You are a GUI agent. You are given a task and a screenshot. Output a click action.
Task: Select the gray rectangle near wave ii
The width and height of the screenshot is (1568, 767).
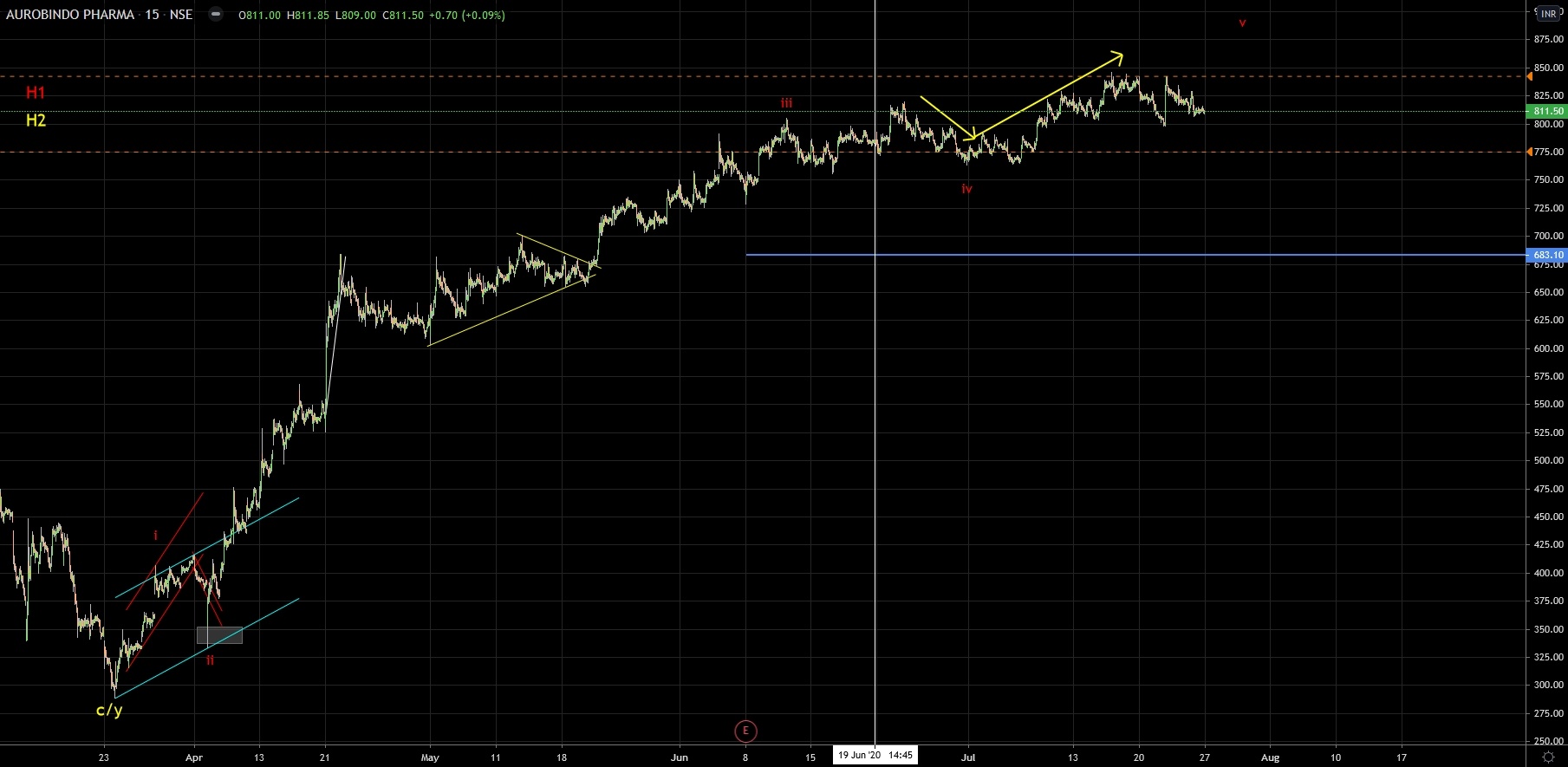[219, 635]
